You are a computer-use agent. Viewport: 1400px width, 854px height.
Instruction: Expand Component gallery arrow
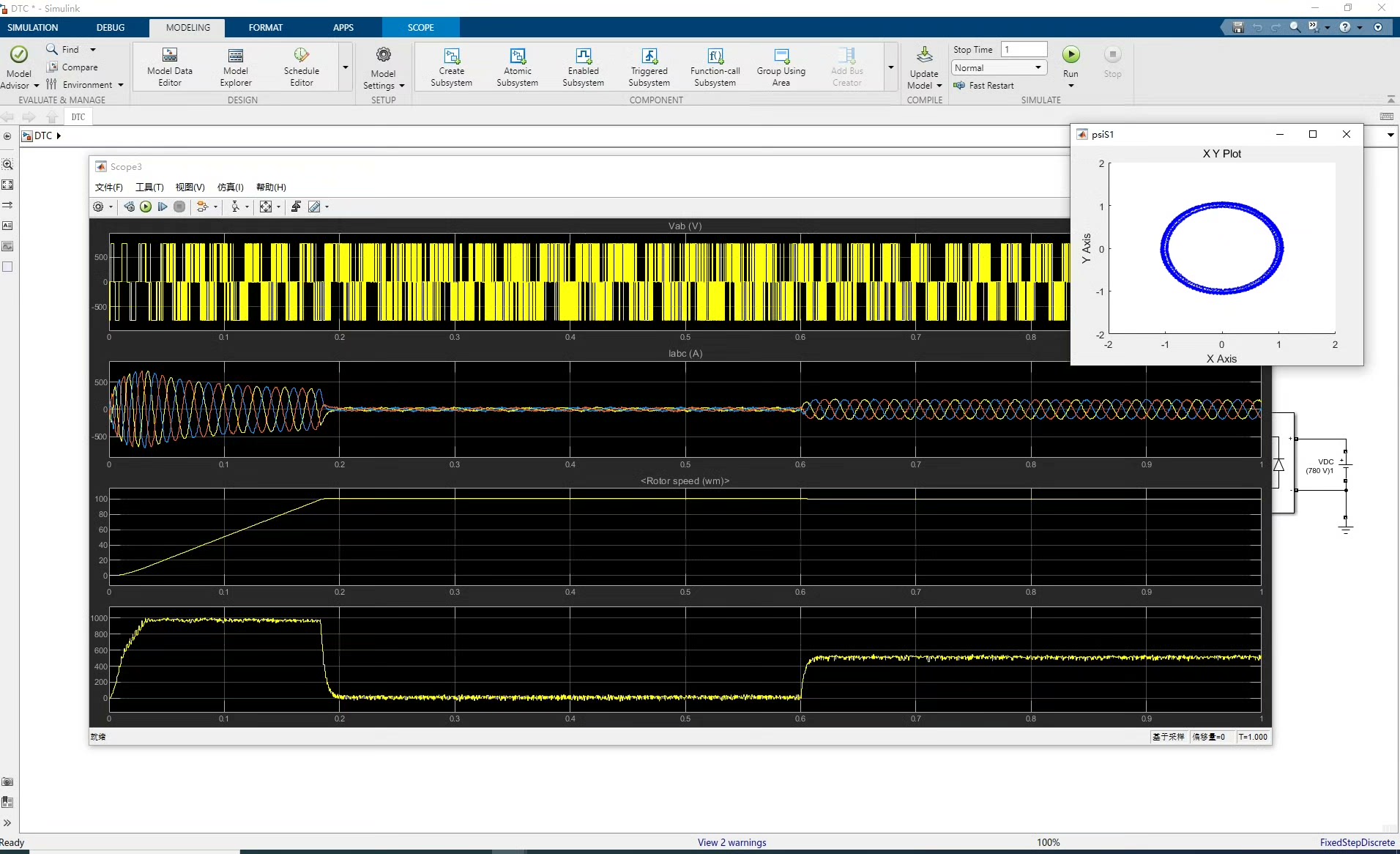pyautogui.click(x=891, y=67)
